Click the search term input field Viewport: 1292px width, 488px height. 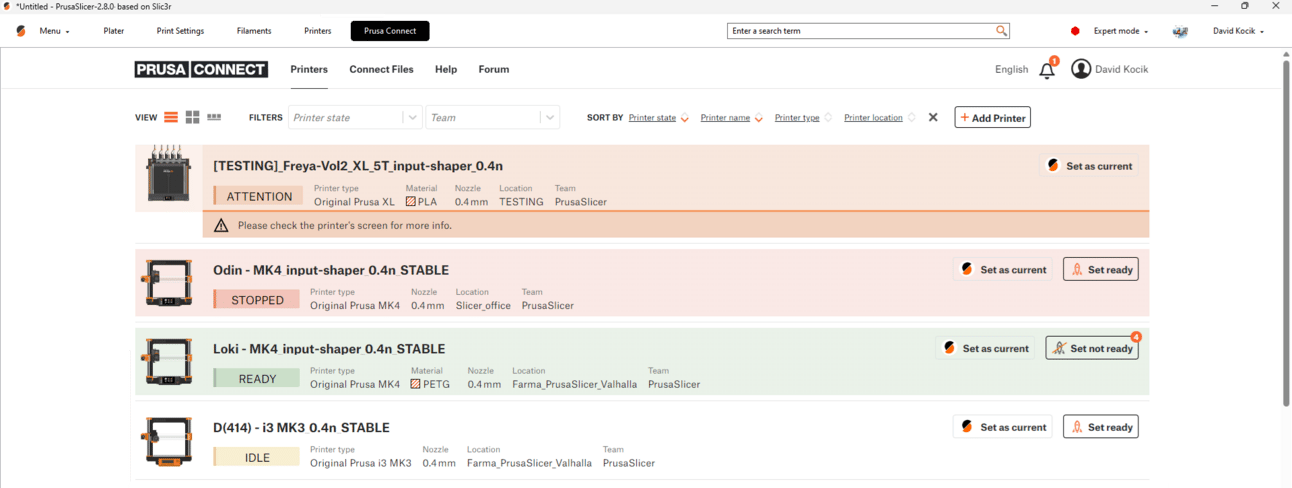[x=861, y=31]
